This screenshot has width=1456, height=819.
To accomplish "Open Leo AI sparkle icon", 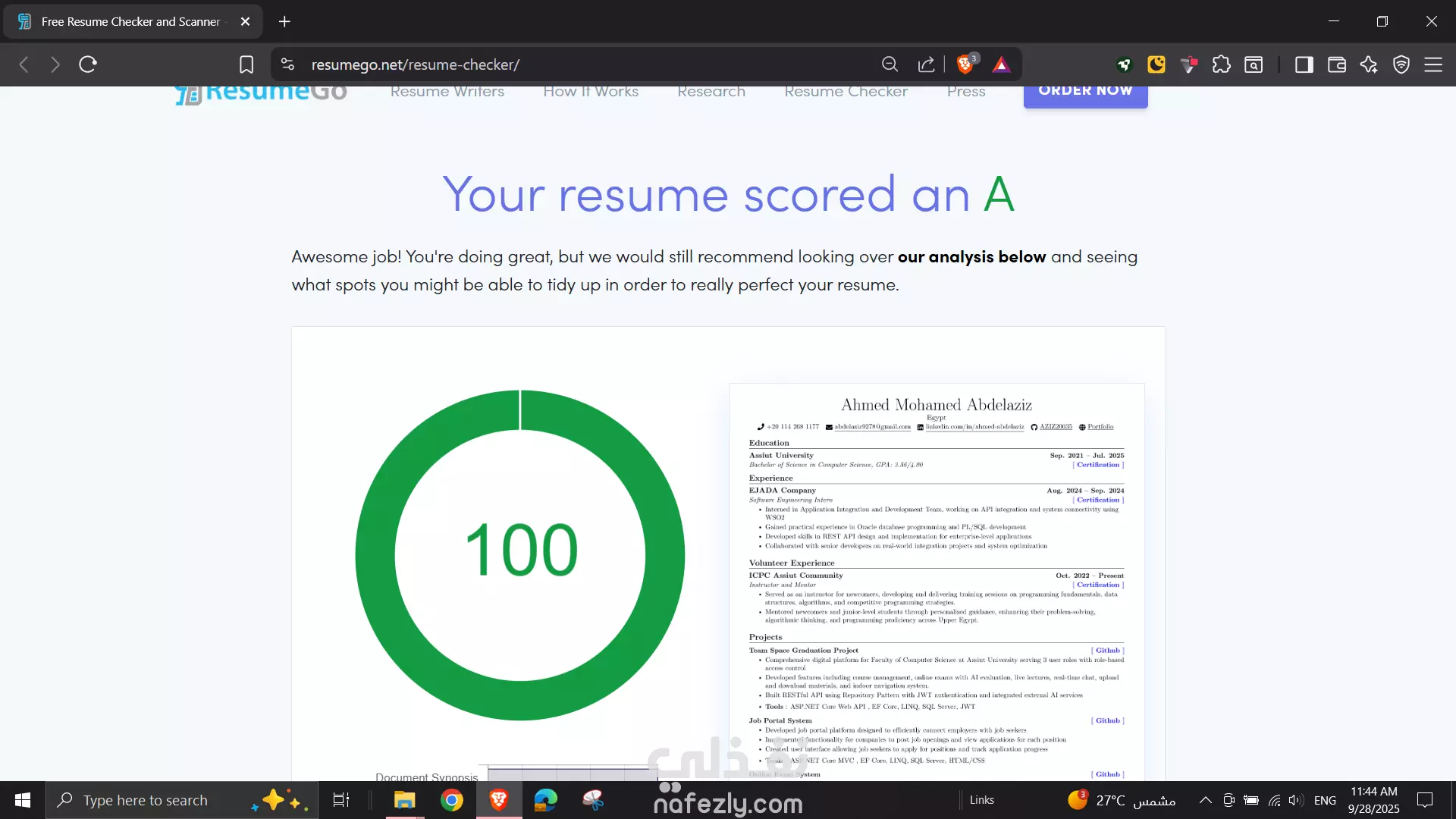I will click(1370, 64).
